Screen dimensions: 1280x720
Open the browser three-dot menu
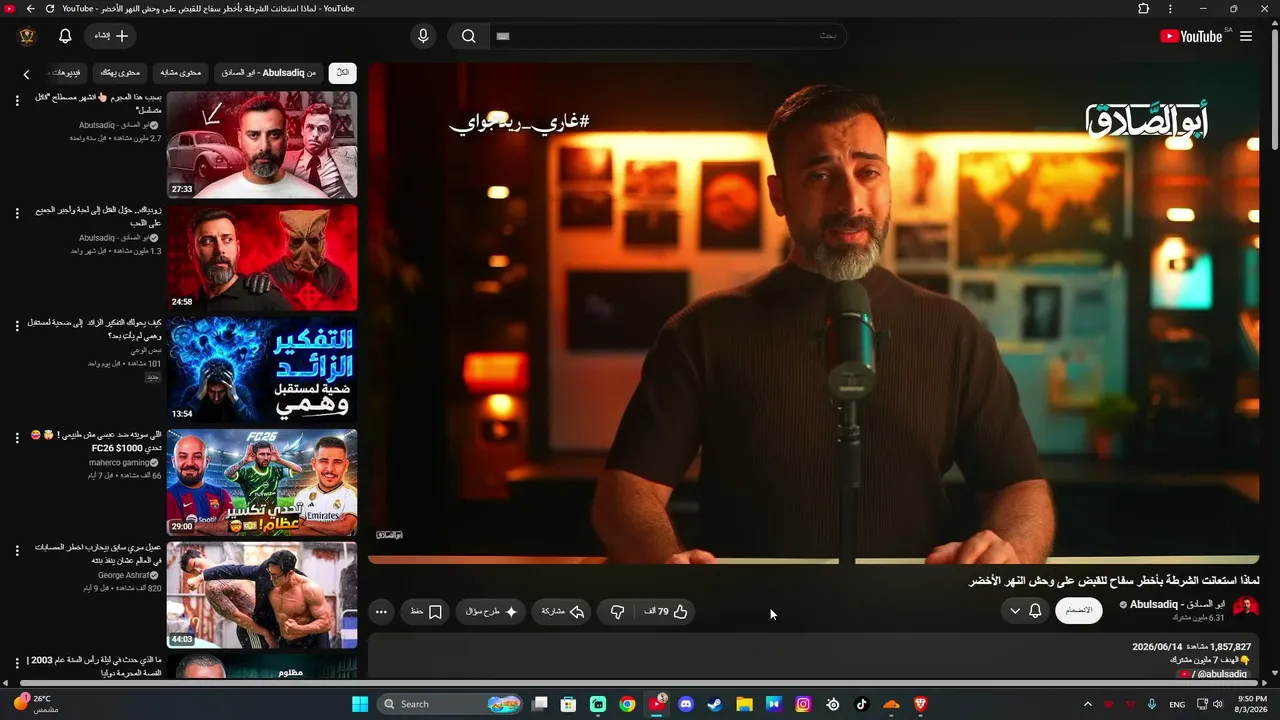(x=1170, y=8)
